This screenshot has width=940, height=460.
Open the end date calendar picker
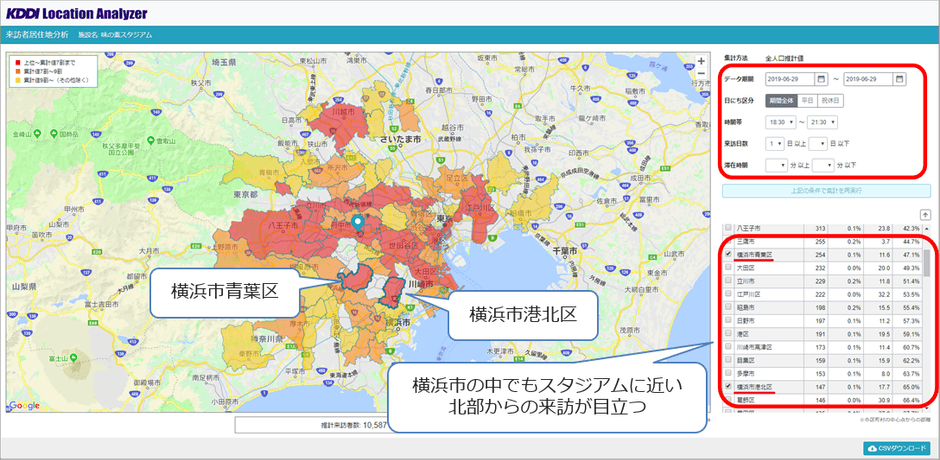point(899,78)
